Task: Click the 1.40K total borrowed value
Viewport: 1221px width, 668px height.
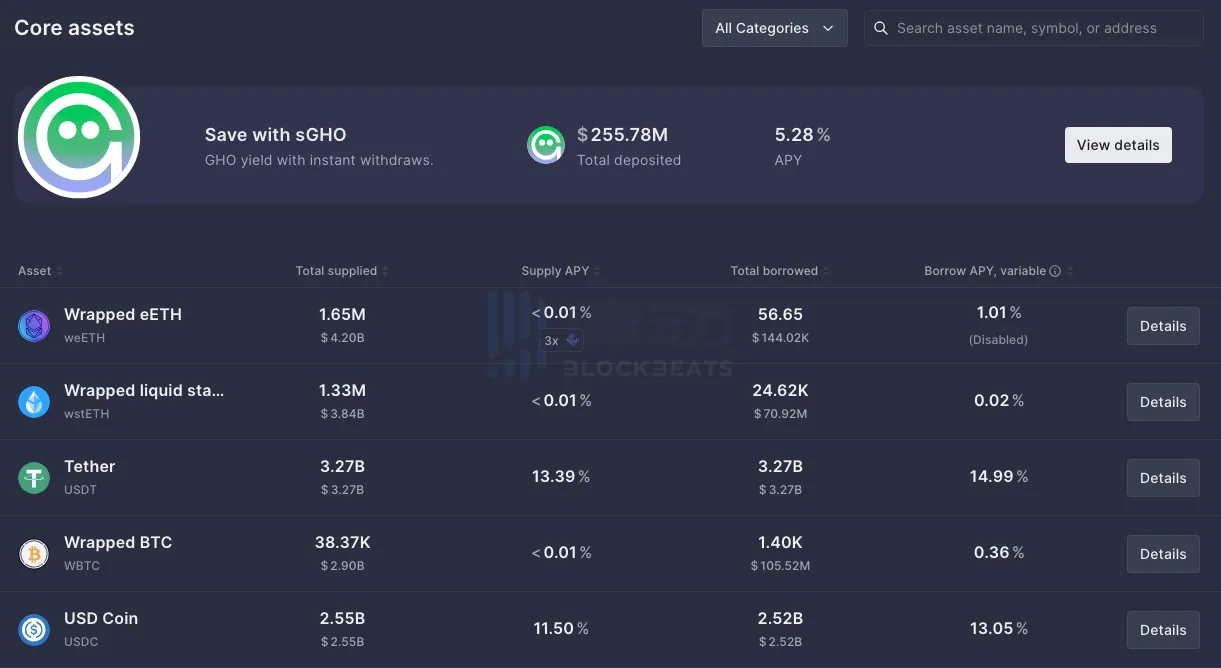Action: click(780, 542)
